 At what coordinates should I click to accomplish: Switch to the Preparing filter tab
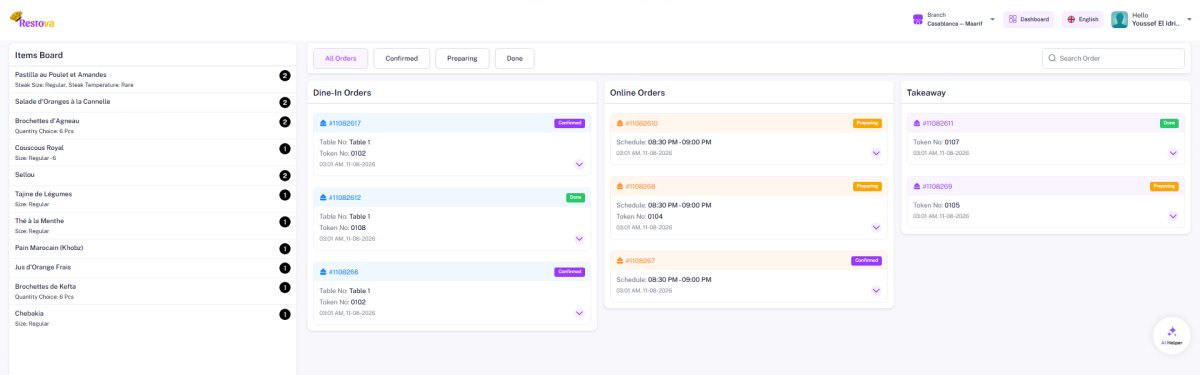coord(462,58)
